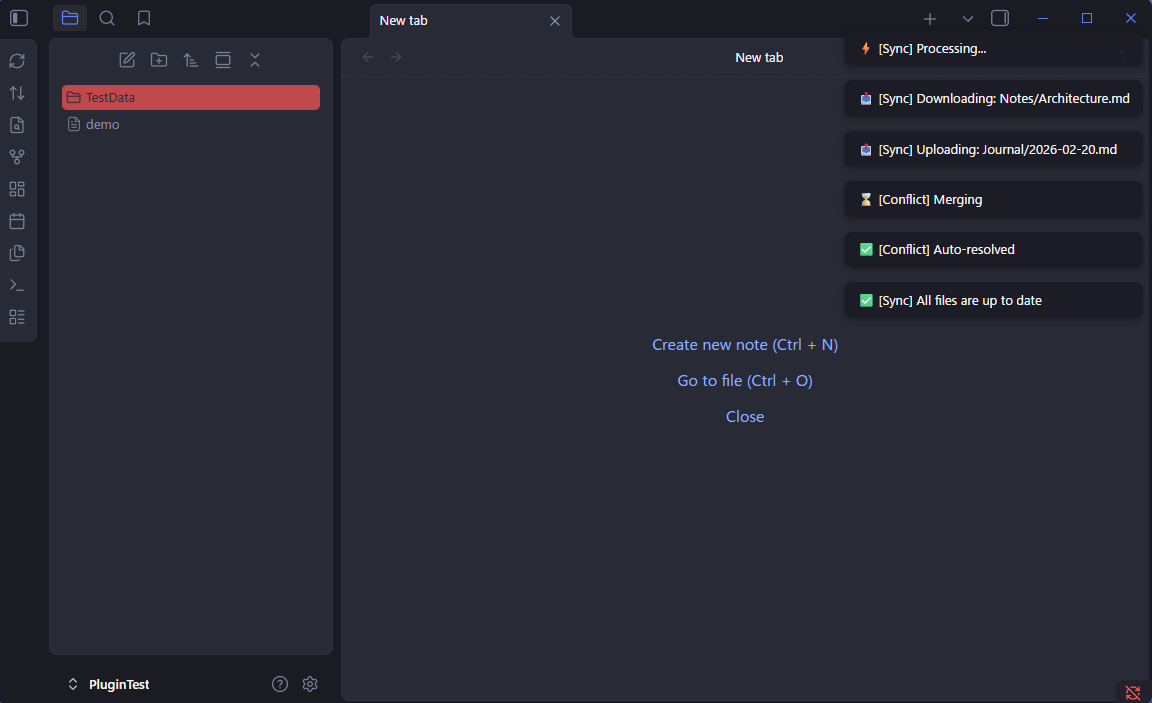This screenshot has height=703, width=1152.
Task: Click the Go to file link
Action: click(744, 380)
